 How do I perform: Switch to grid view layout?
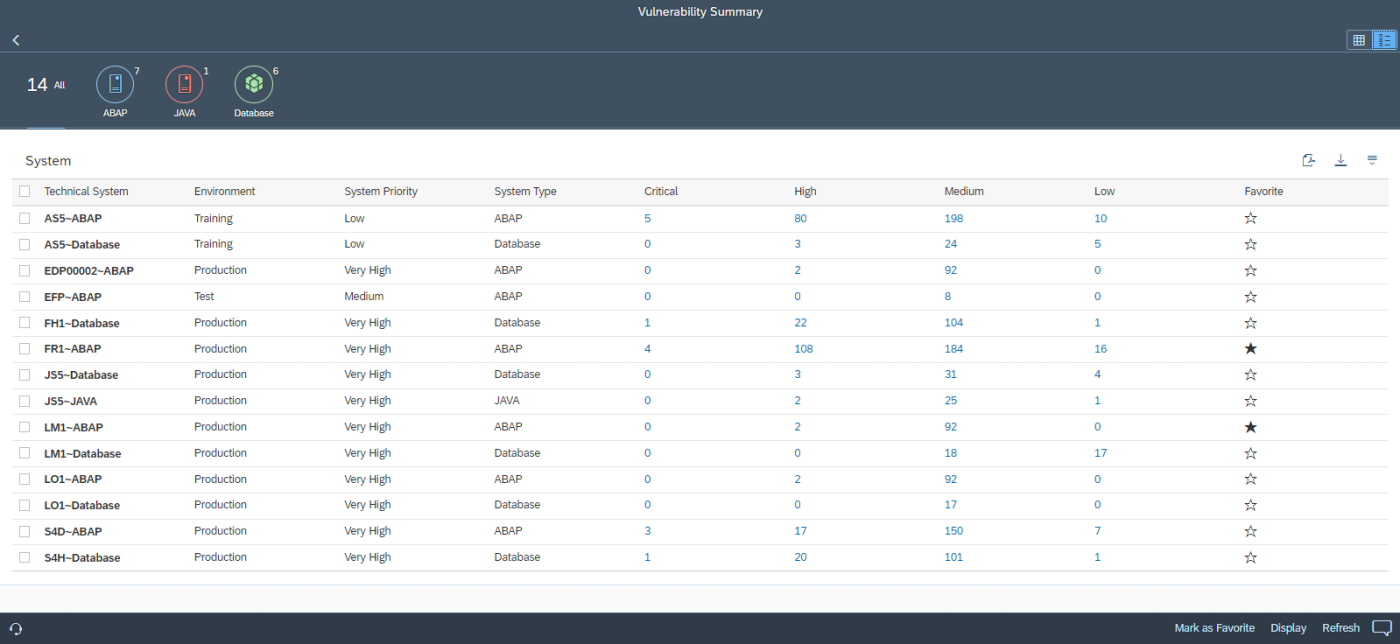(1359, 40)
